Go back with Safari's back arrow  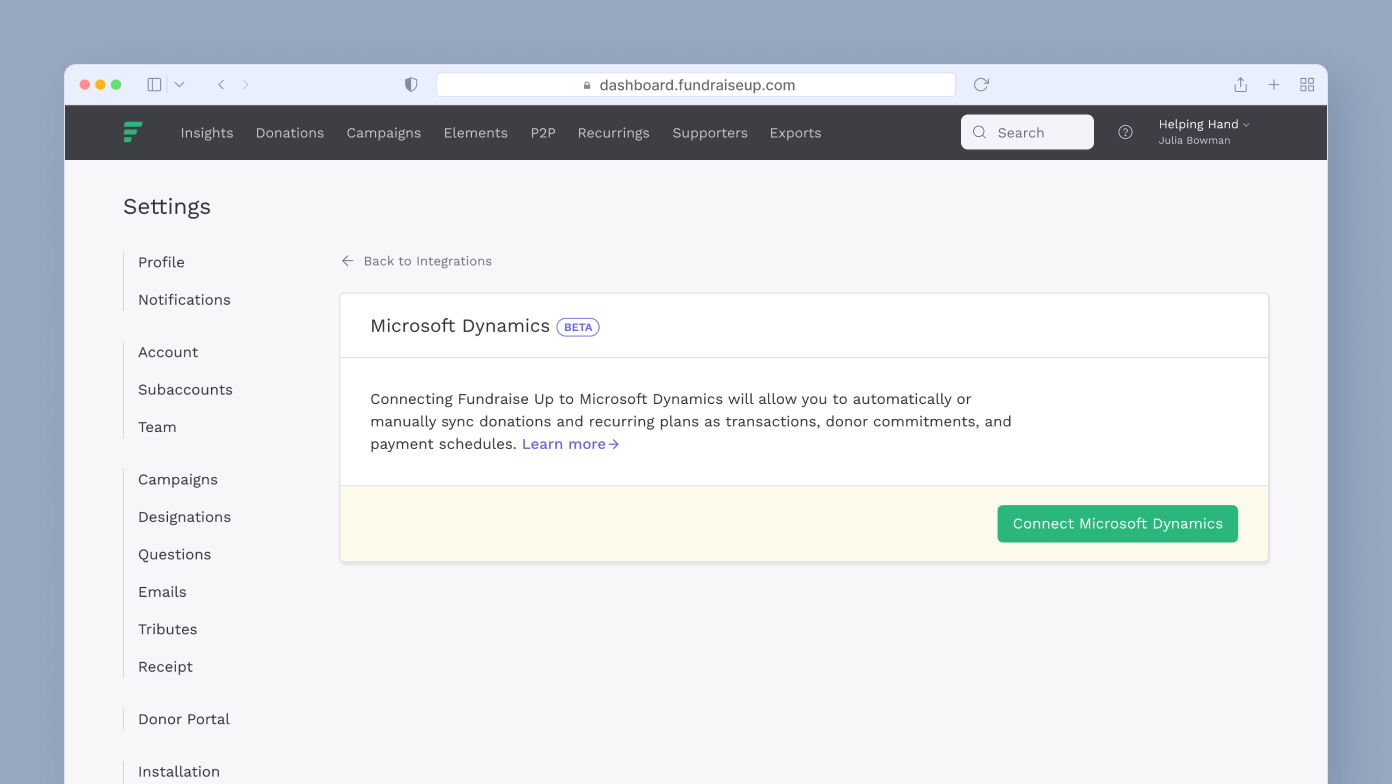(221, 85)
